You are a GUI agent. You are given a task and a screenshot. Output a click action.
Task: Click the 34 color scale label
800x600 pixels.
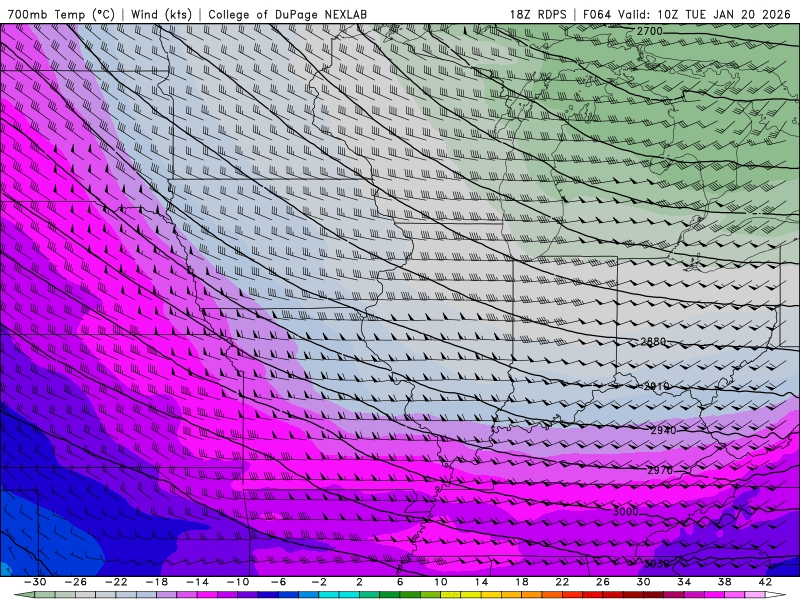coord(684,582)
